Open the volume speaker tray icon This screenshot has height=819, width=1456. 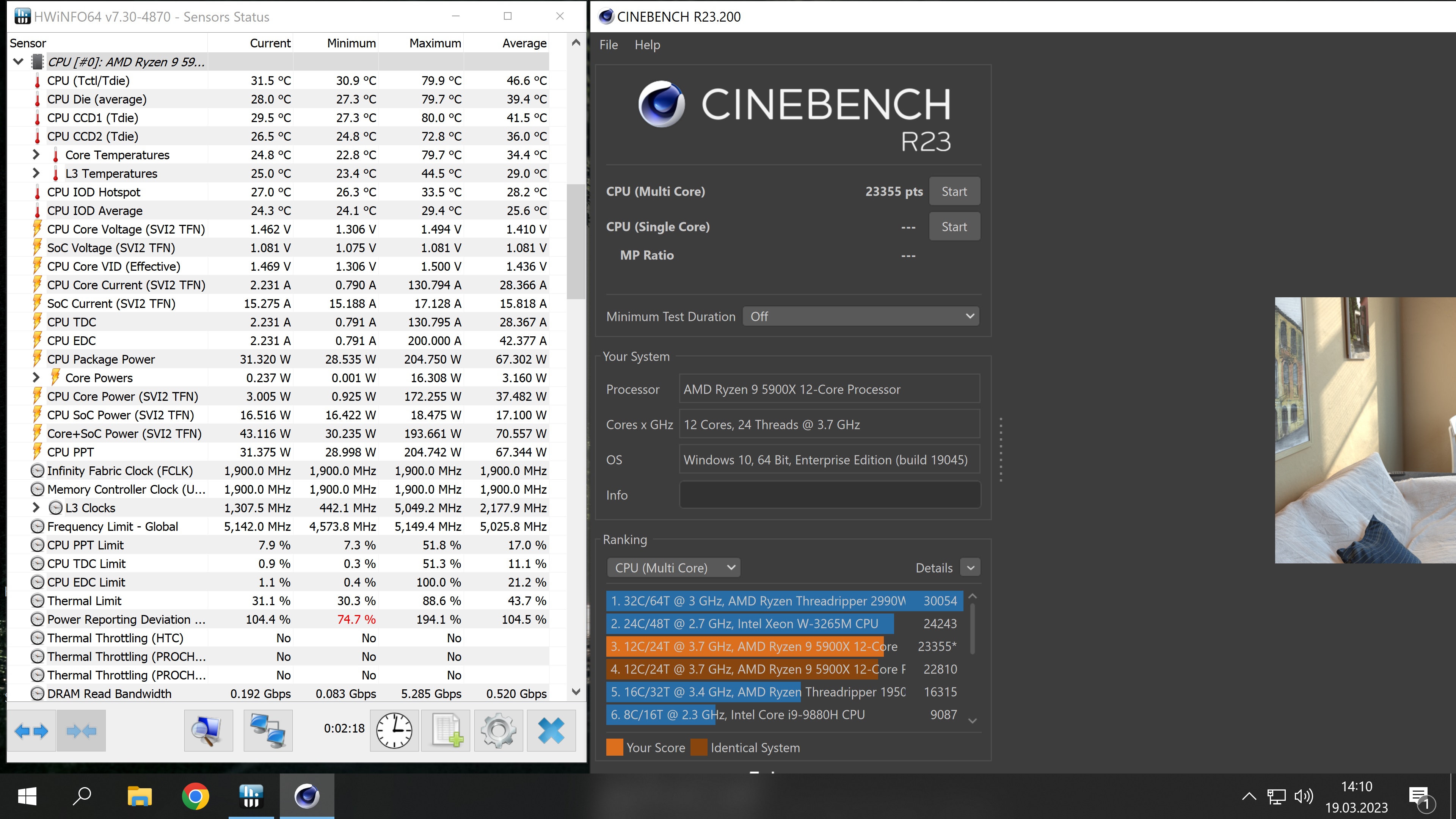point(1304,796)
